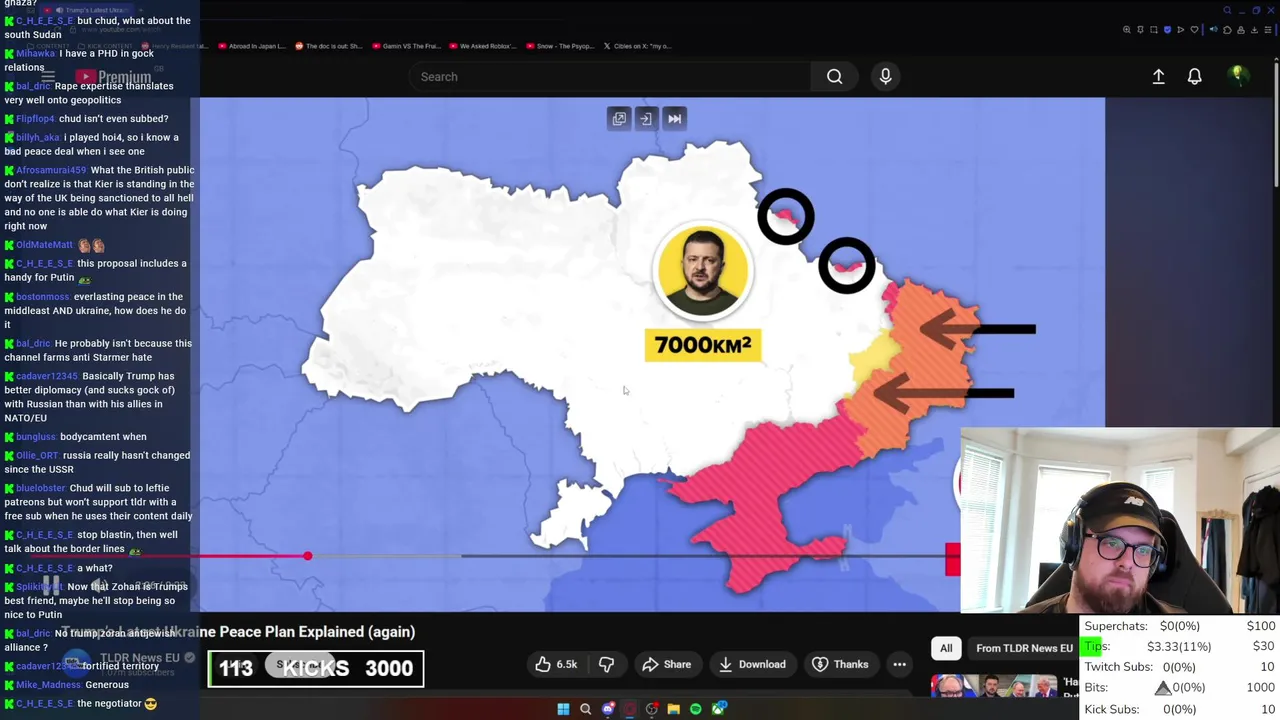The height and width of the screenshot is (720, 1280).
Task: Open the YouTube create/upload icon
Action: click(x=1158, y=76)
